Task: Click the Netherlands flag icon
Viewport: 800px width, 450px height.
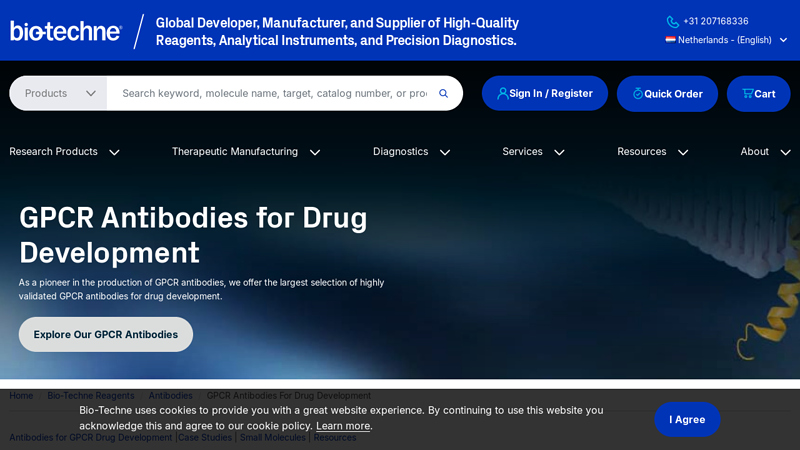Action: point(670,40)
